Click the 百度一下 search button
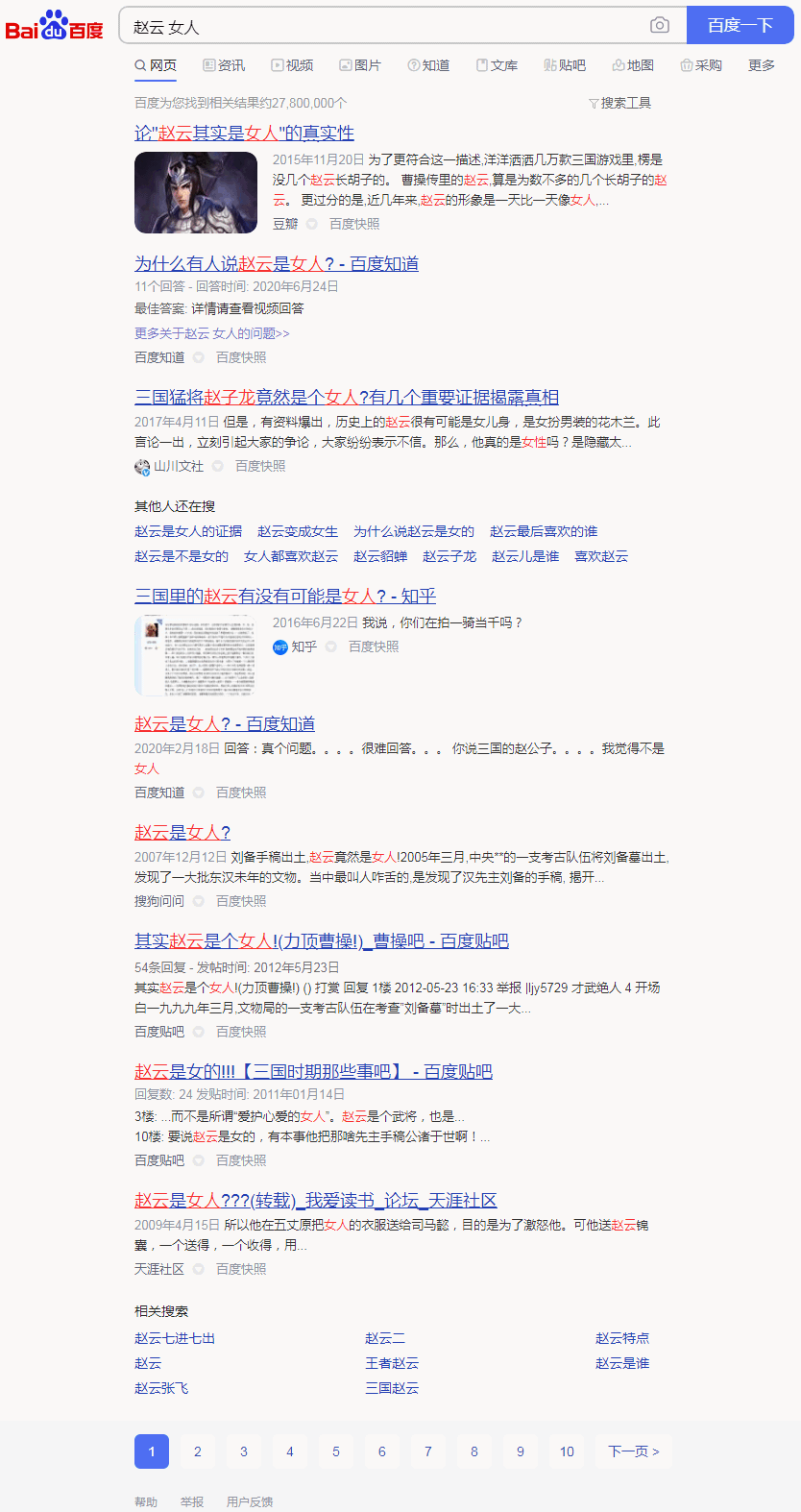This screenshot has width=801, height=1512. (x=740, y=26)
